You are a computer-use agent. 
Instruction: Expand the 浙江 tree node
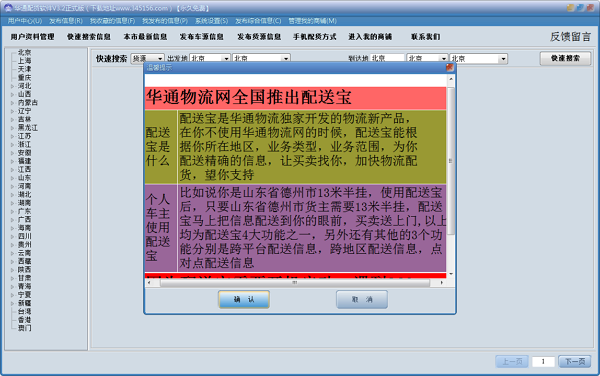coord(12,145)
